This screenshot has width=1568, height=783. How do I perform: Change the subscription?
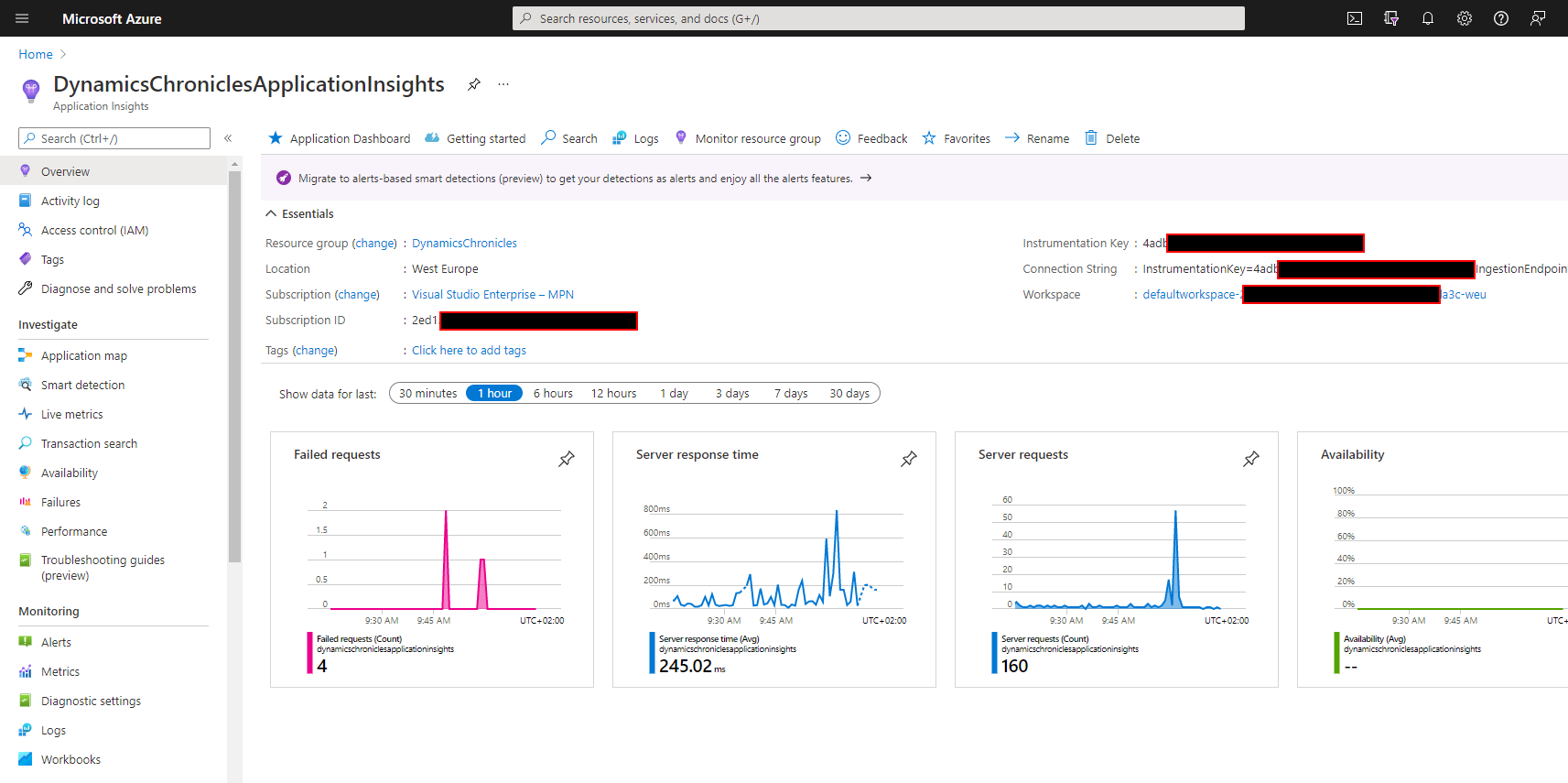(x=357, y=294)
